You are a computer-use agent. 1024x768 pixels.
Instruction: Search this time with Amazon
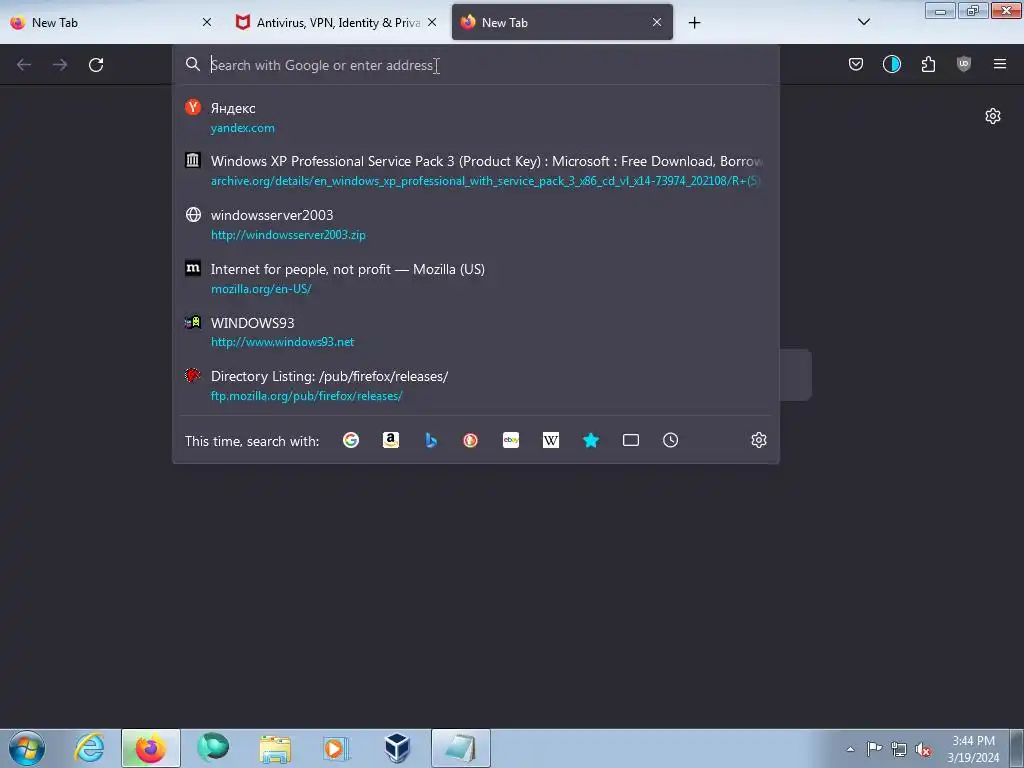pos(391,440)
